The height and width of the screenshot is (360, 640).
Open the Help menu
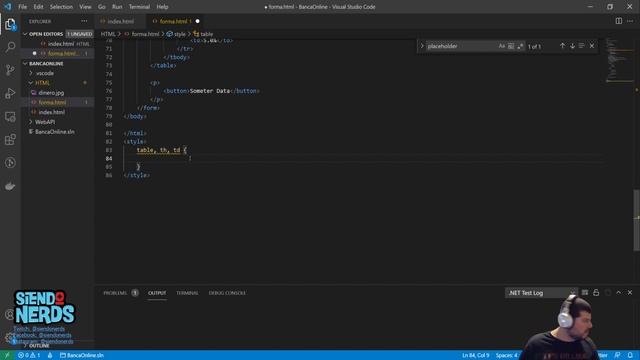pos(162,7)
